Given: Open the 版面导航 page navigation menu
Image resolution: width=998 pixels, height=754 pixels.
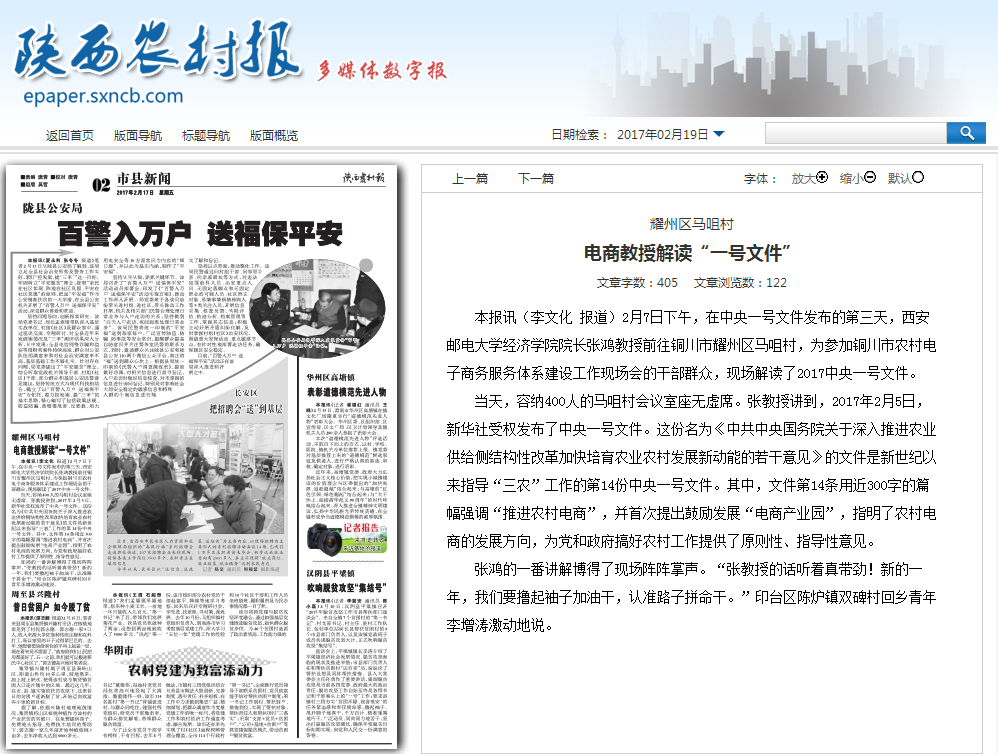Looking at the screenshot, I should coord(138,135).
